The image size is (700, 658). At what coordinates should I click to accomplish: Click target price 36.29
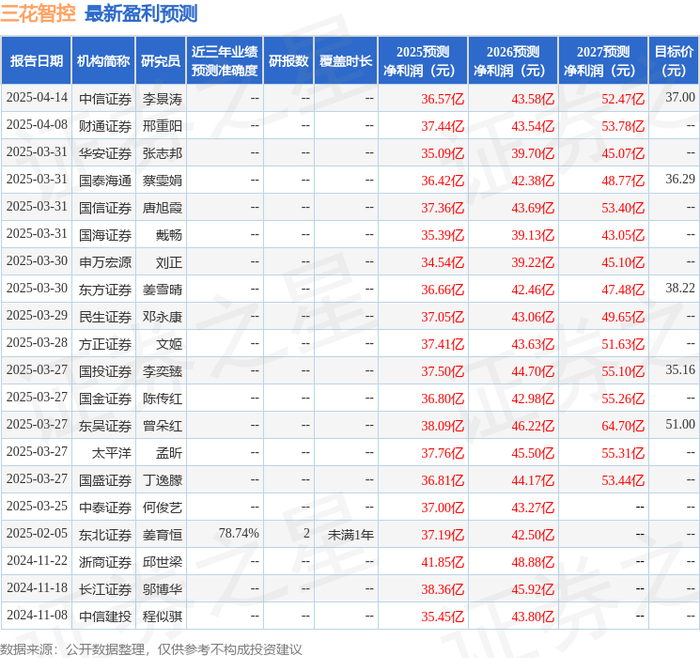coord(680,179)
